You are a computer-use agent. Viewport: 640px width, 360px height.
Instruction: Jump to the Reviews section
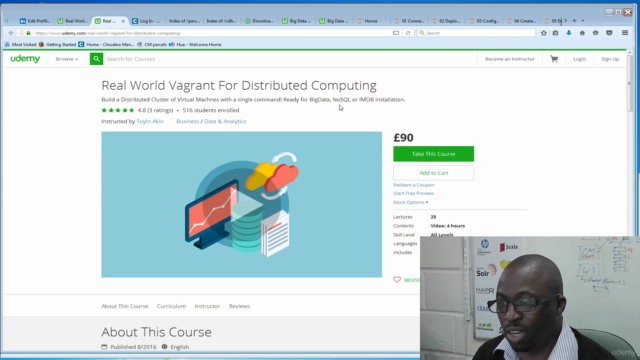(239, 306)
